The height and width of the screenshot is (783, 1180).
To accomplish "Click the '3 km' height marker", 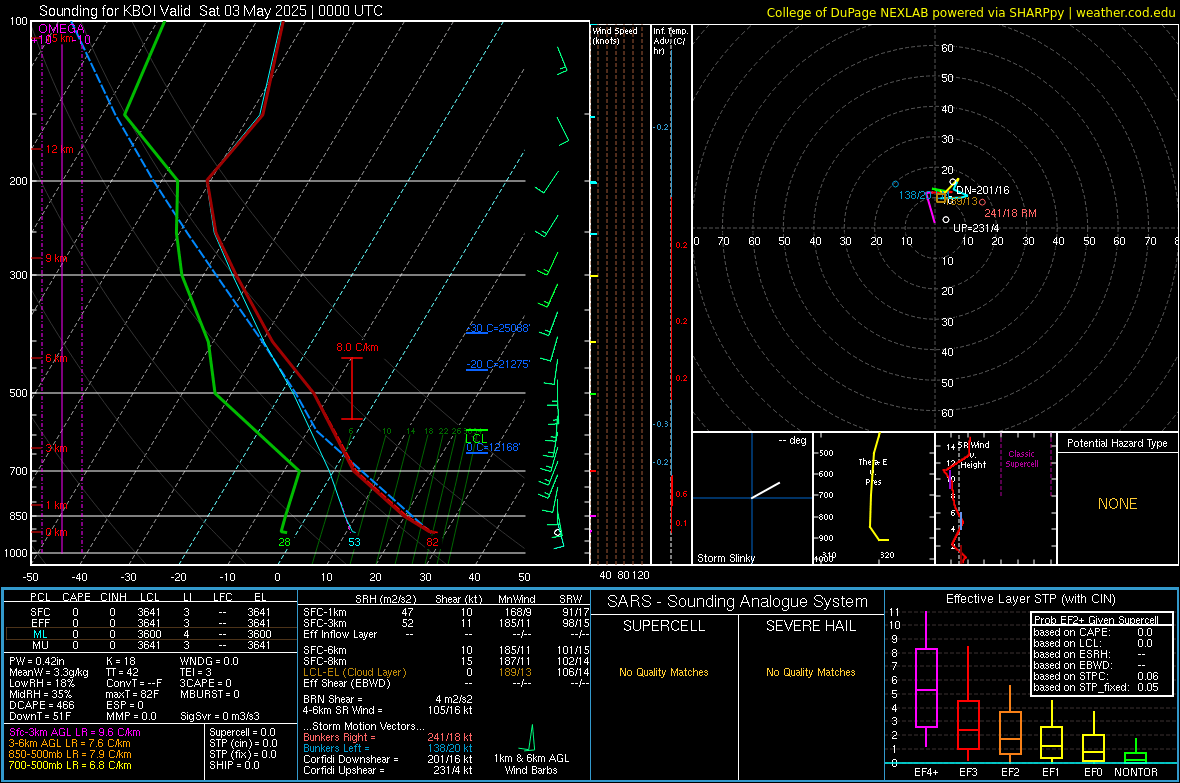I will [56, 448].
